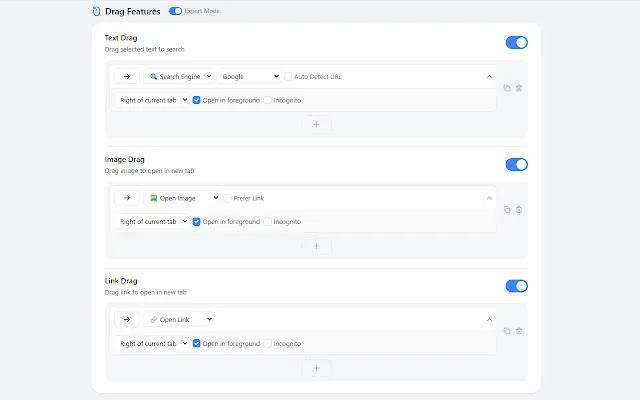Delete the Image Drag rule
The image size is (640, 400).
click(x=519, y=209)
